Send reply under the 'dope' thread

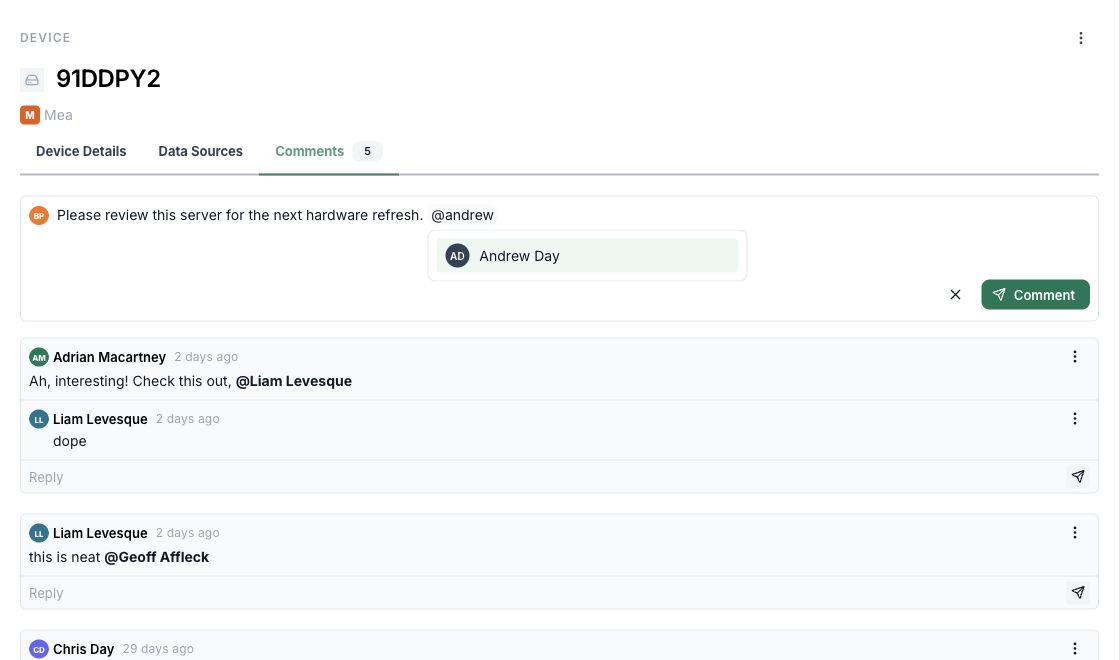coord(1078,476)
